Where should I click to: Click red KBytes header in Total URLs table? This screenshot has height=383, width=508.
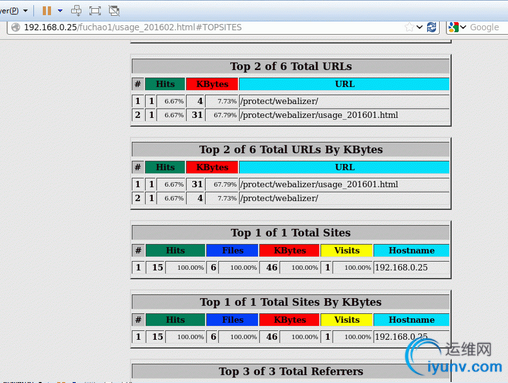click(212, 84)
